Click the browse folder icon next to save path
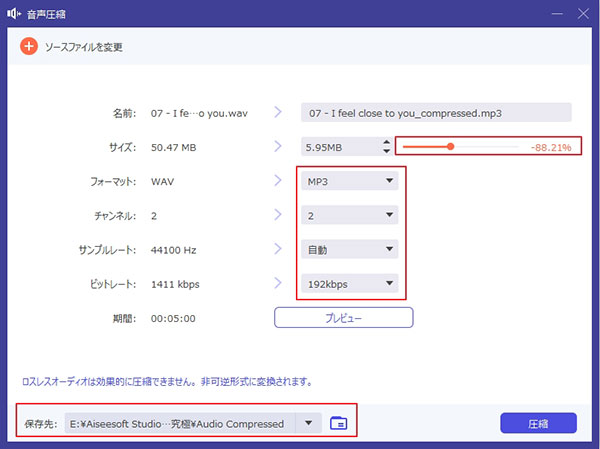600x449 pixels. tap(339, 423)
